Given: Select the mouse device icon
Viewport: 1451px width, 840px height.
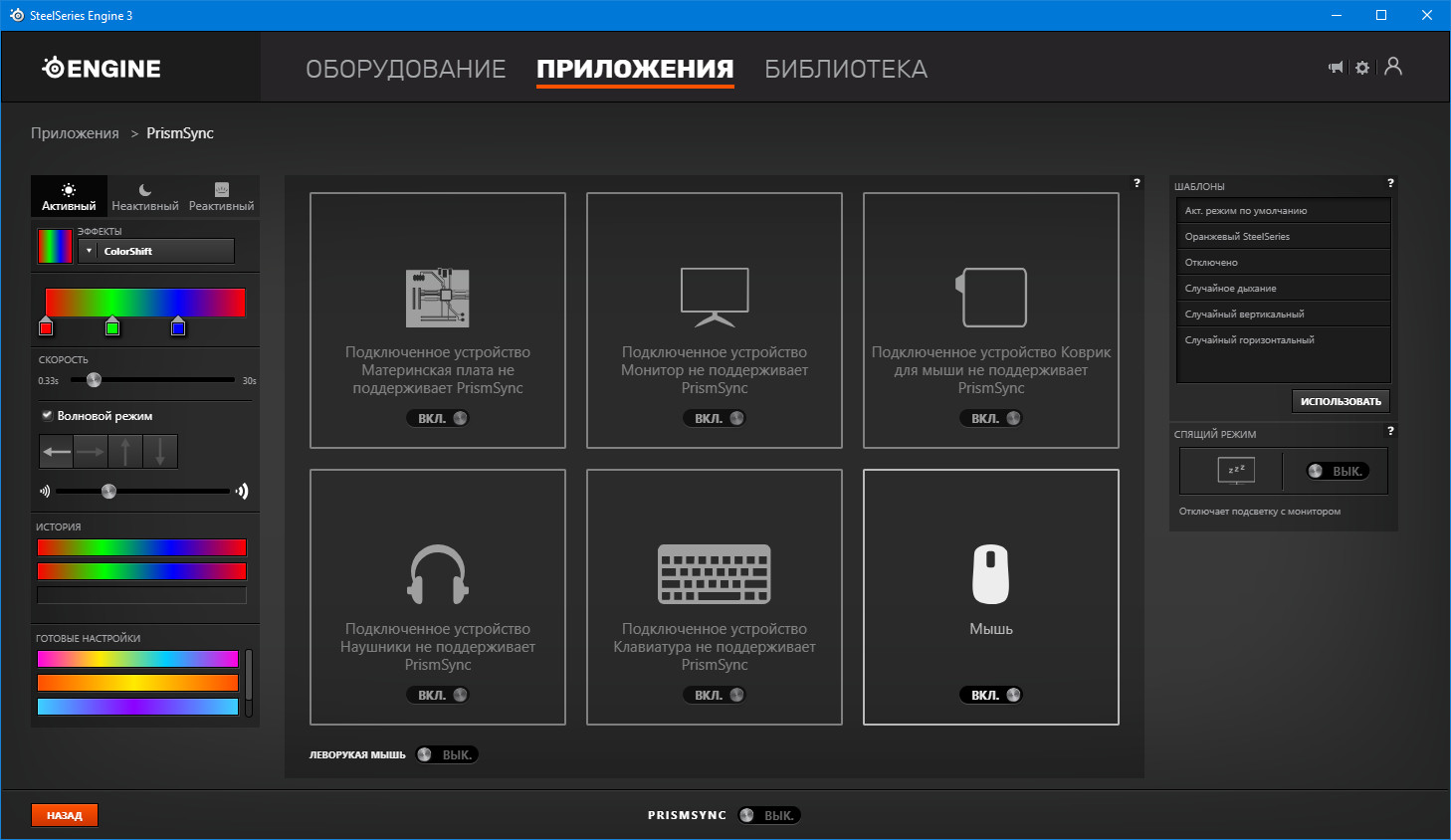Looking at the screenshot, I should click(991, 574).
